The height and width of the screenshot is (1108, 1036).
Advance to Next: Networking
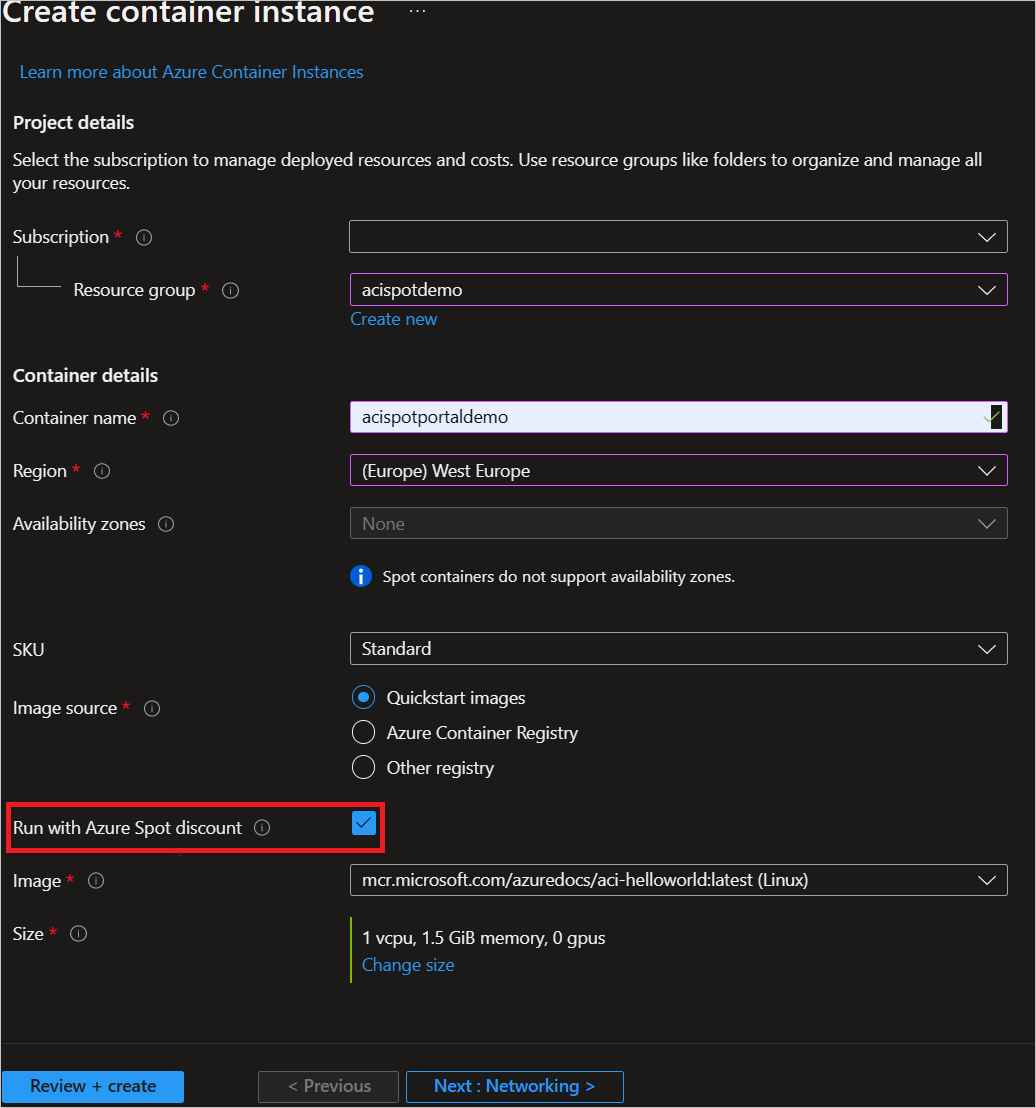pos(514,1086)
